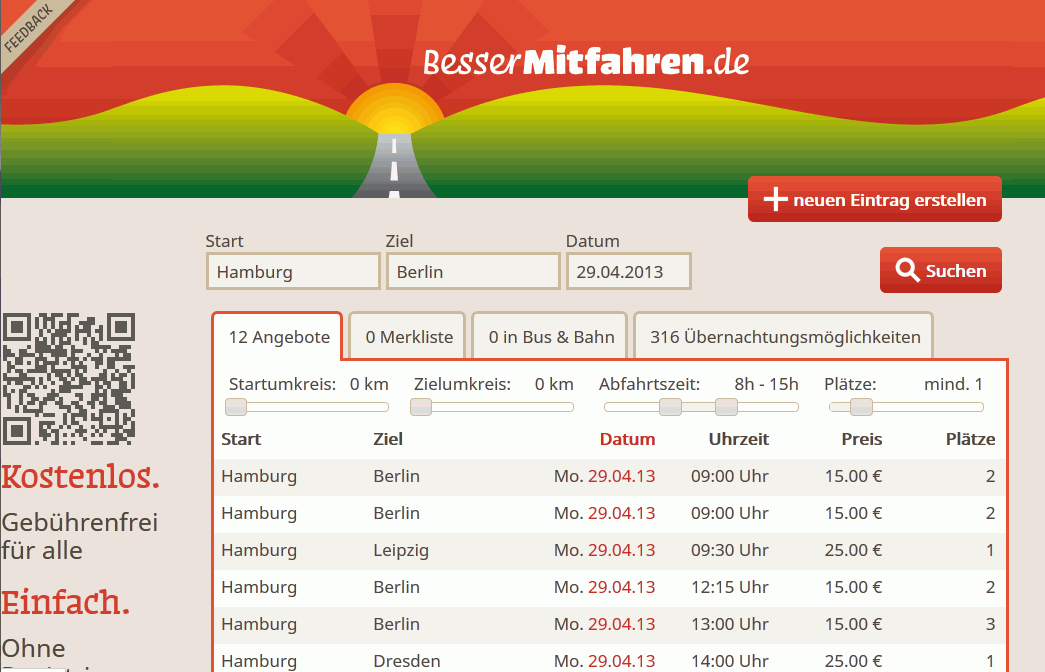
Task: Click the Zielumkreis slider handle
Action: (x=421, y=407)
